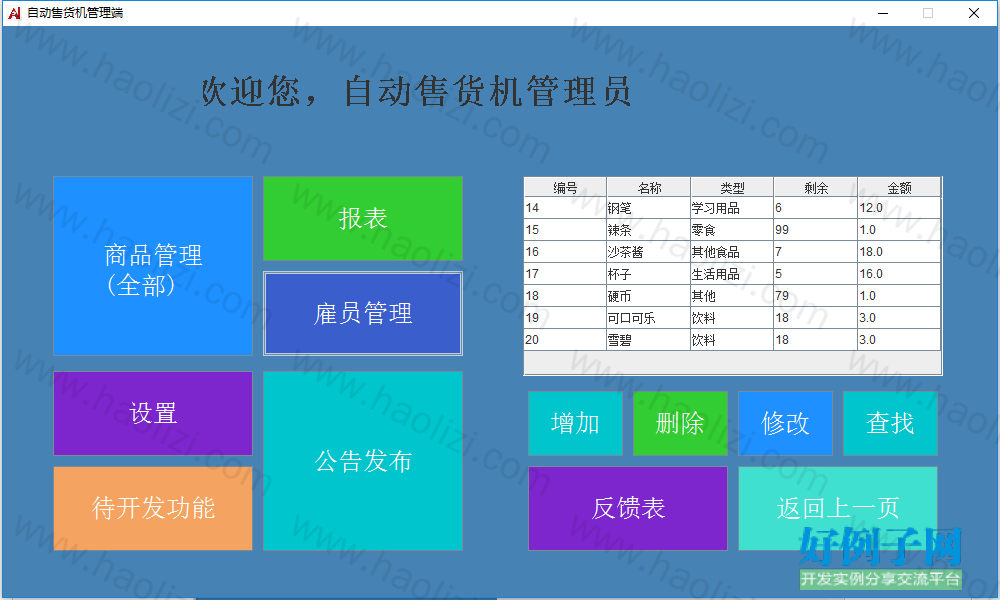
Task: Click the 金额 column header
Action: [899, 187]
